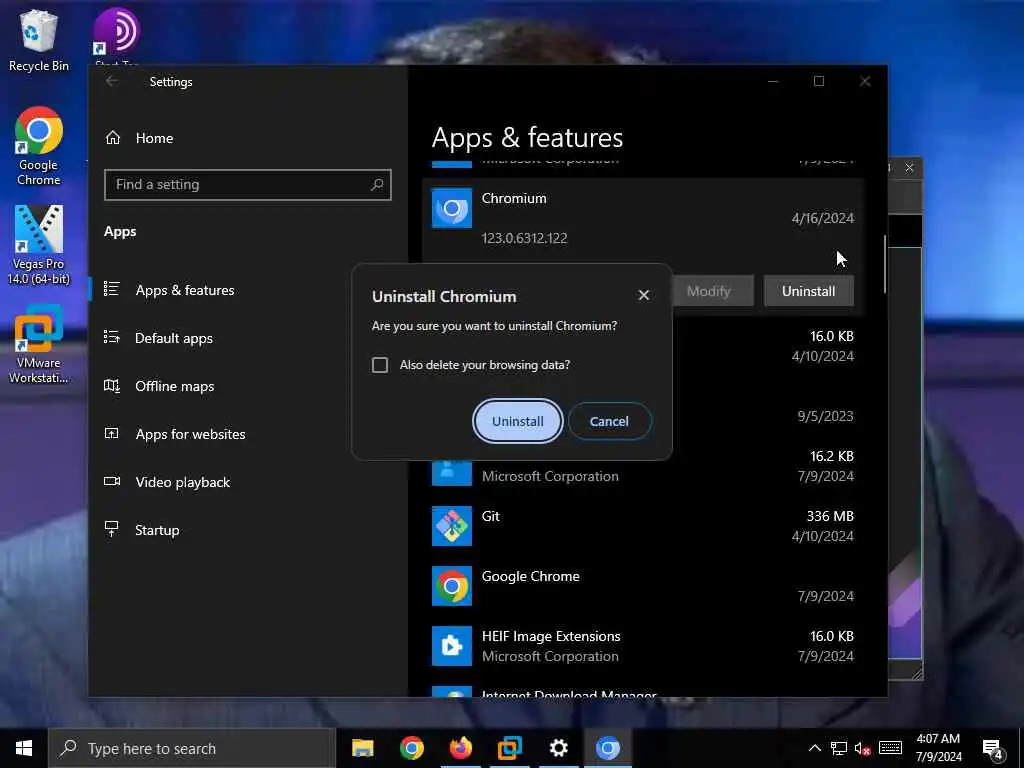Open VMware Workstation from taskbar
Screen dimensions: 1024x768
[x=509, y=748]
